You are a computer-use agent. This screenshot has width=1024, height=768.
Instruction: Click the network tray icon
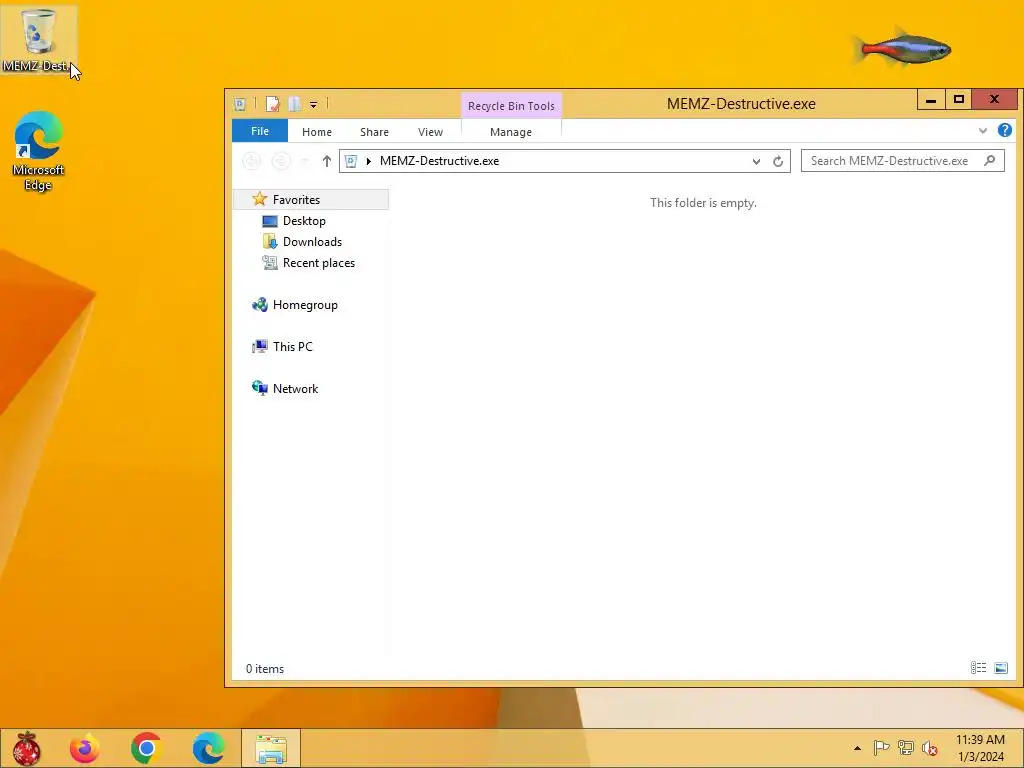click(x=906, y=748)
